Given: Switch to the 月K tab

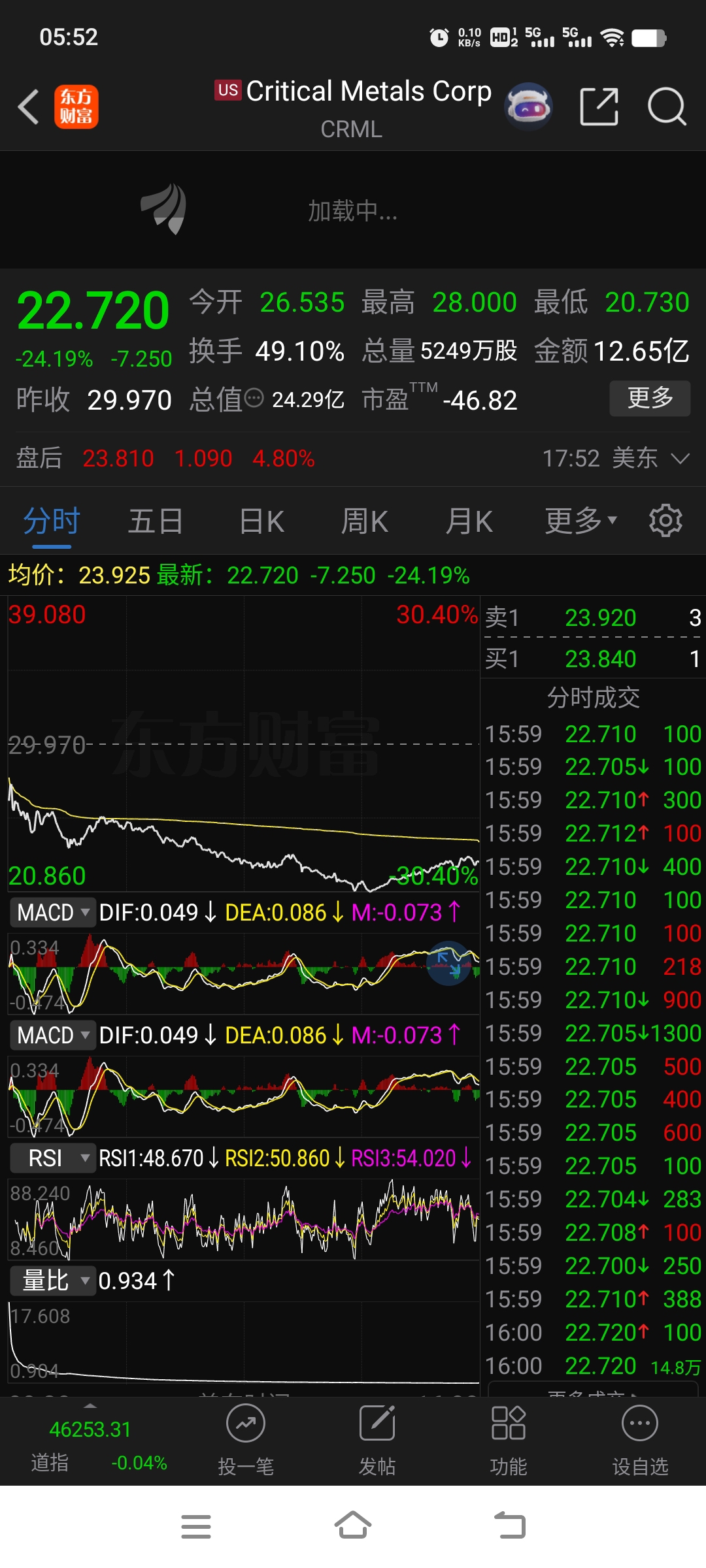Looking at the screenshot, I should 469,521.
